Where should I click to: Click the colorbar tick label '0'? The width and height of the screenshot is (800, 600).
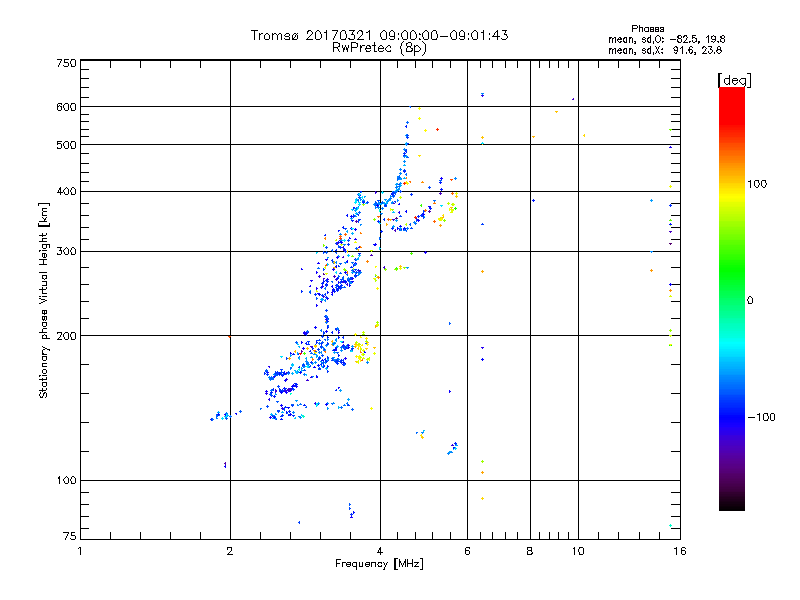coord(749,300)
